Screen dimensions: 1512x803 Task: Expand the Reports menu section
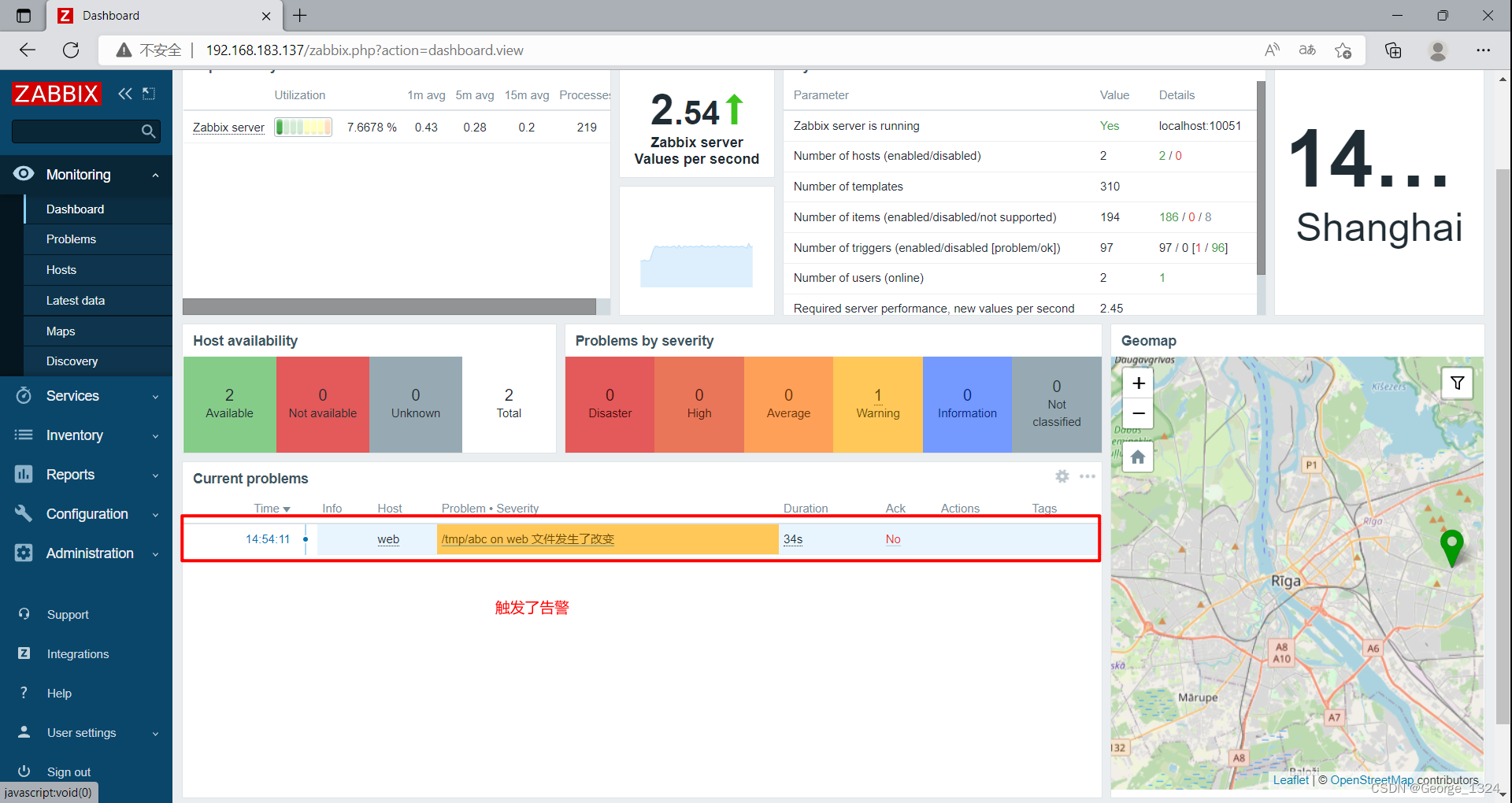point(156,475)
